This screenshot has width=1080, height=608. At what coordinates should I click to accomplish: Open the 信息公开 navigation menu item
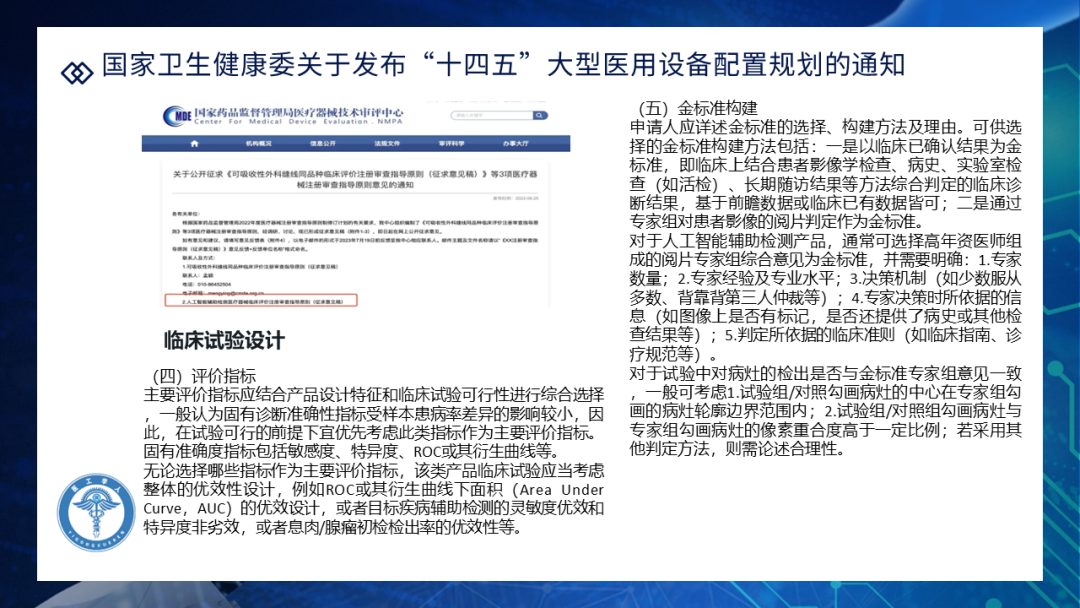tap(322, 144)
